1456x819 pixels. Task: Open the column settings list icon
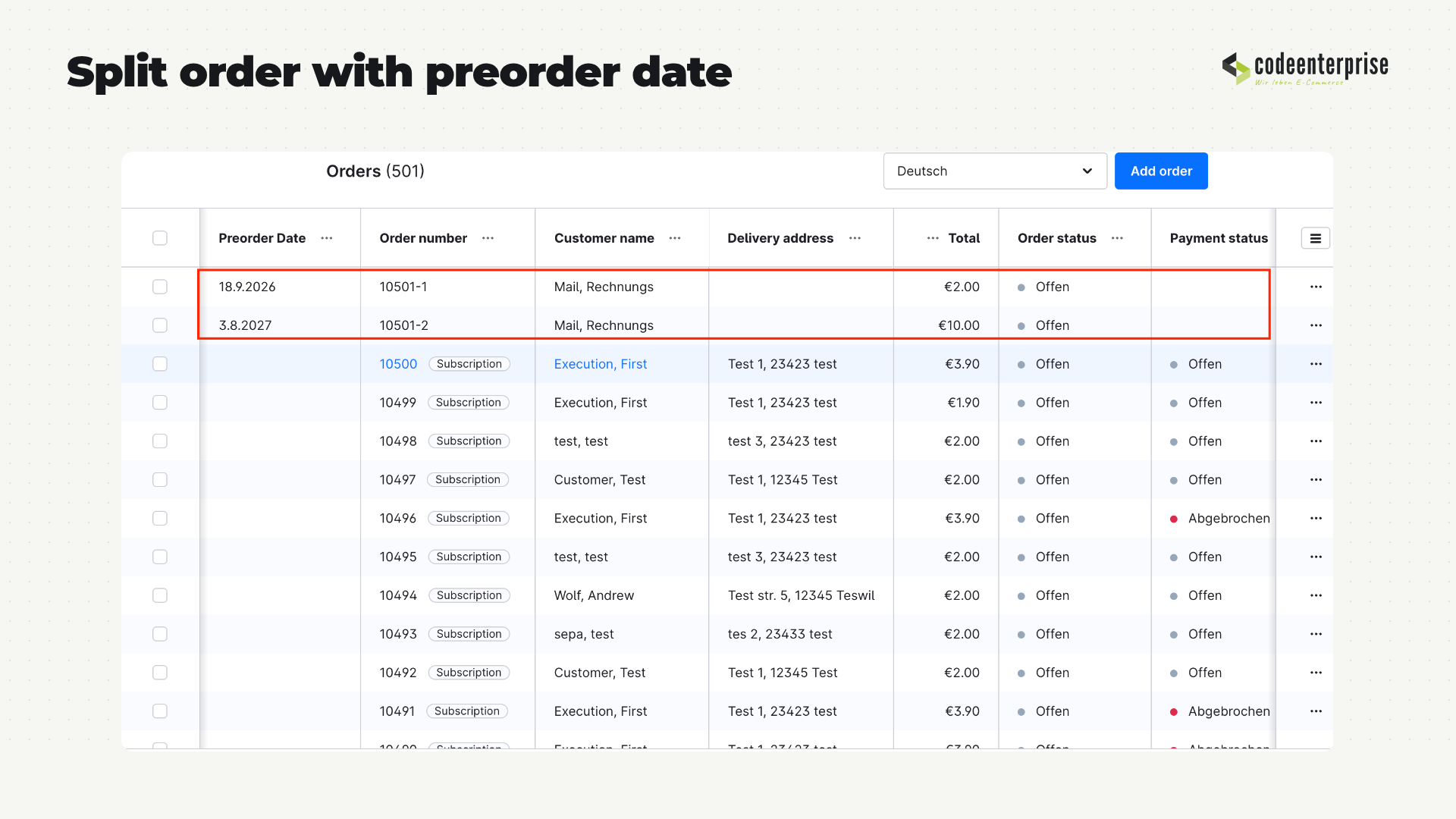(x=1316, y=238)
